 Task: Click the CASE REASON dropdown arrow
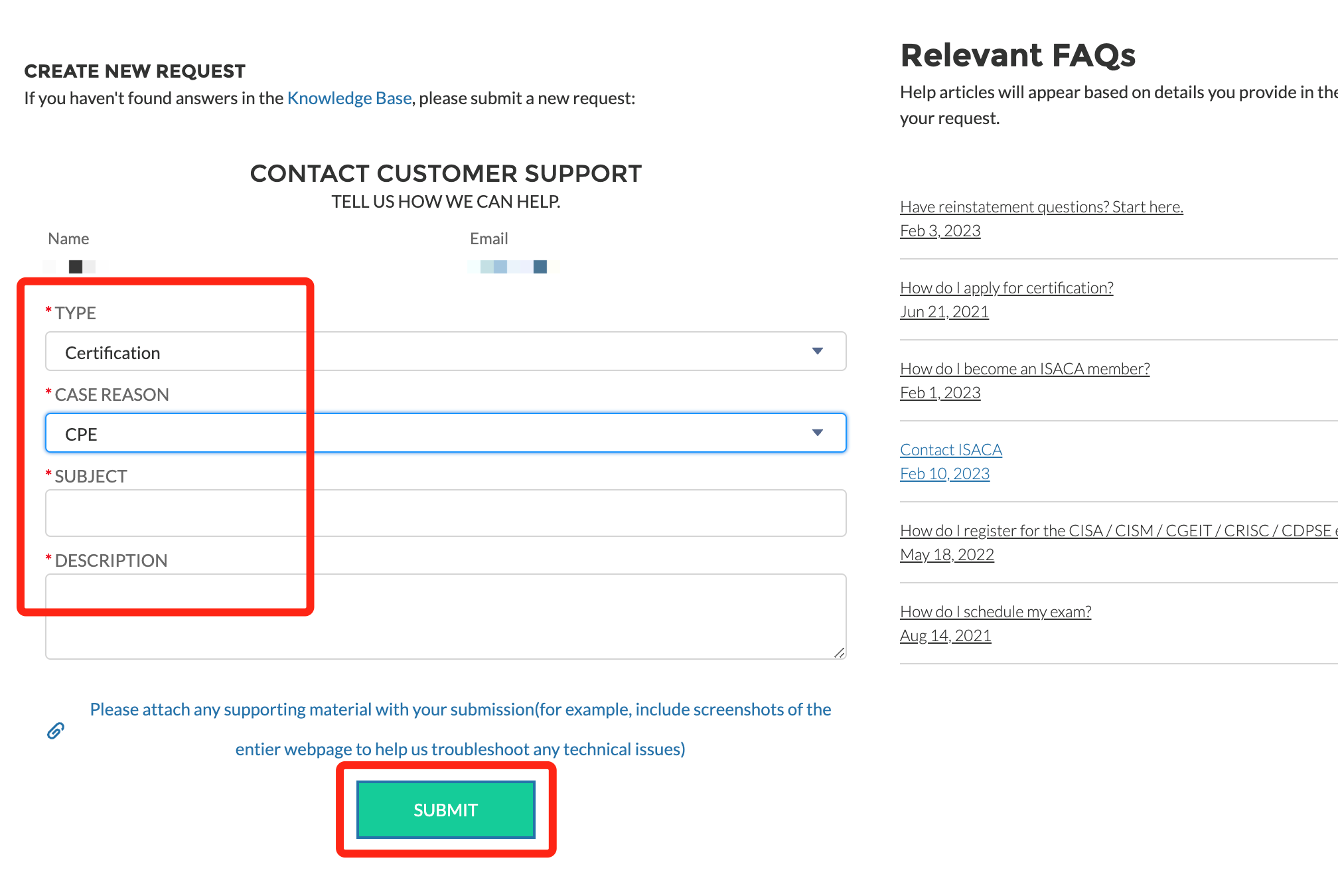(x=818, y=433)
